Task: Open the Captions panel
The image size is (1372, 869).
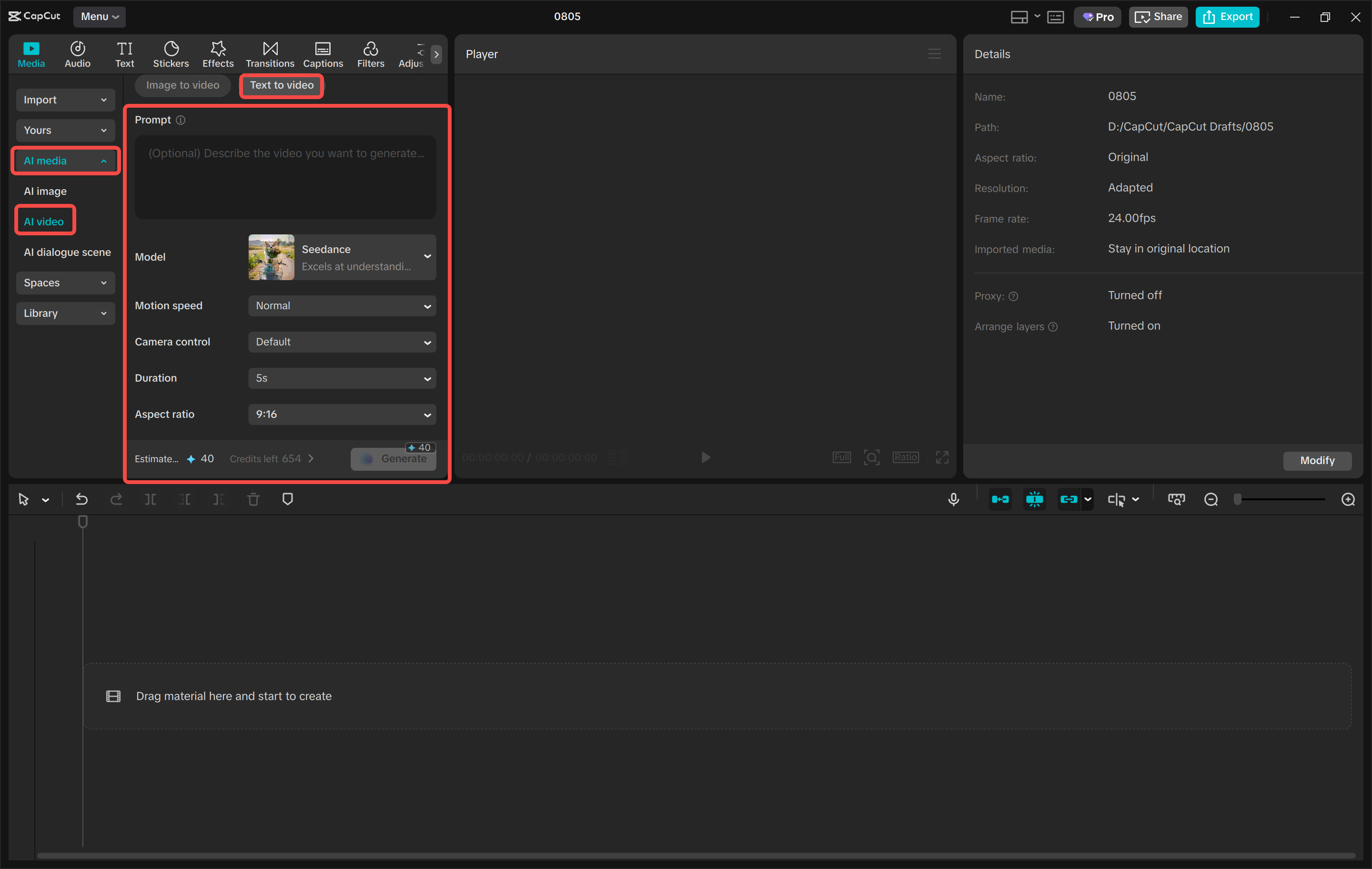Action: tap(323, 53)
